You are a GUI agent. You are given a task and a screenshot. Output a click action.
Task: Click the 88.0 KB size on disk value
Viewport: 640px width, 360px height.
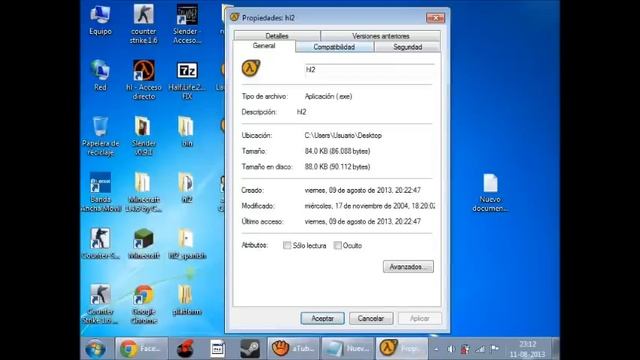coord(337,167)
